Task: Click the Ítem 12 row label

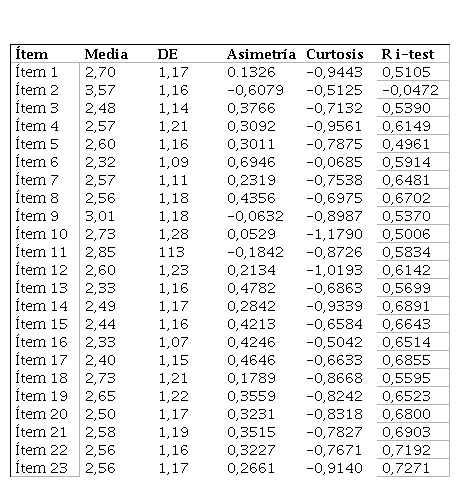Action: point(41,270)
